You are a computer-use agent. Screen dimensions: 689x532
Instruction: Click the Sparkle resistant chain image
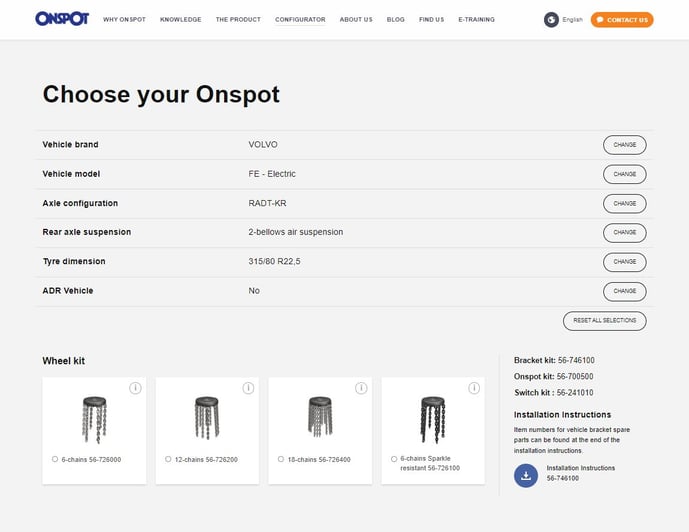(433, 420)
